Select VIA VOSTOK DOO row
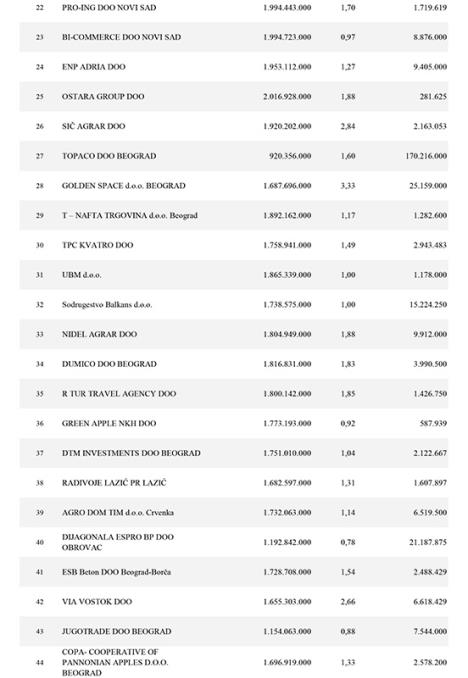Screen dimensions: 468x678 tap(234, 602)
